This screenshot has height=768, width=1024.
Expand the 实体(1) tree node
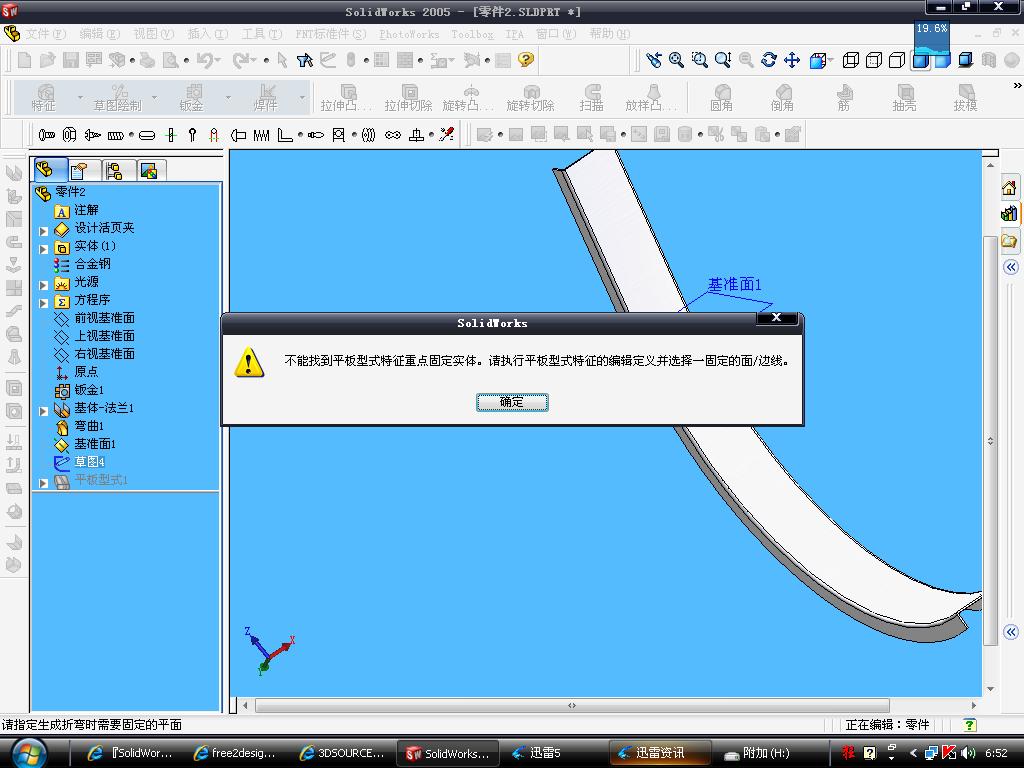[43, 249]
